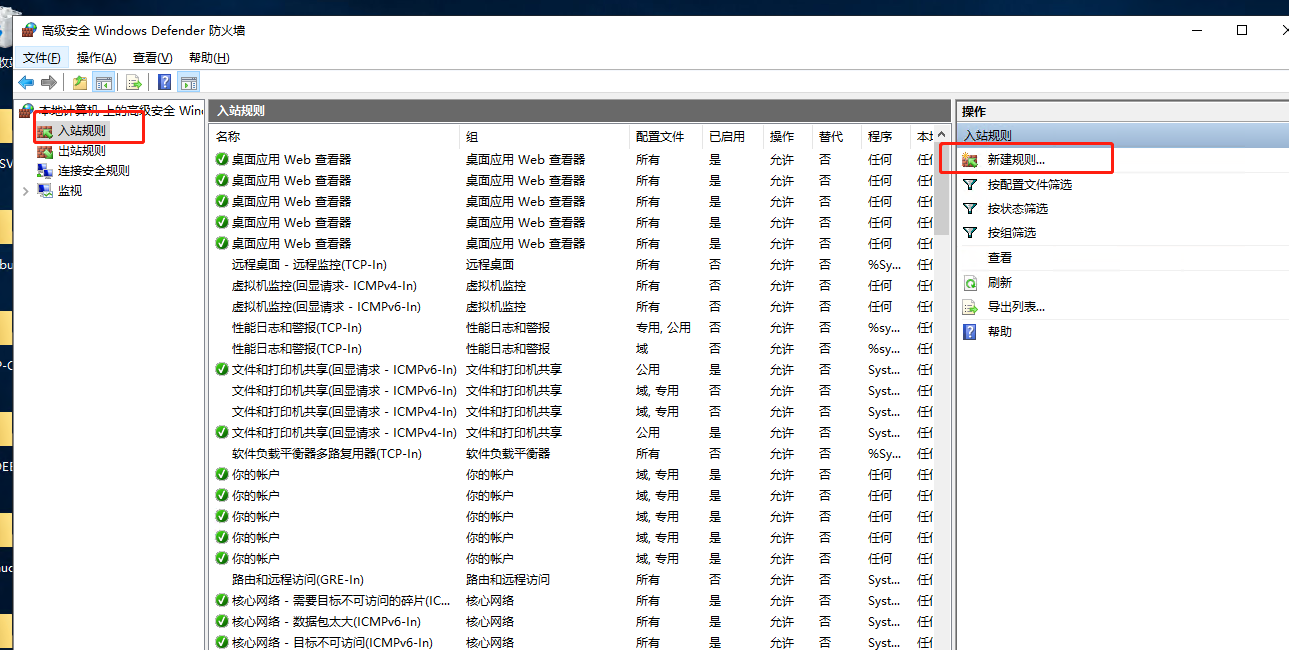Viewport: 1289px width, 650px height.
Task: Sort by the 名称 column header
Action: (x=335, y=137)
